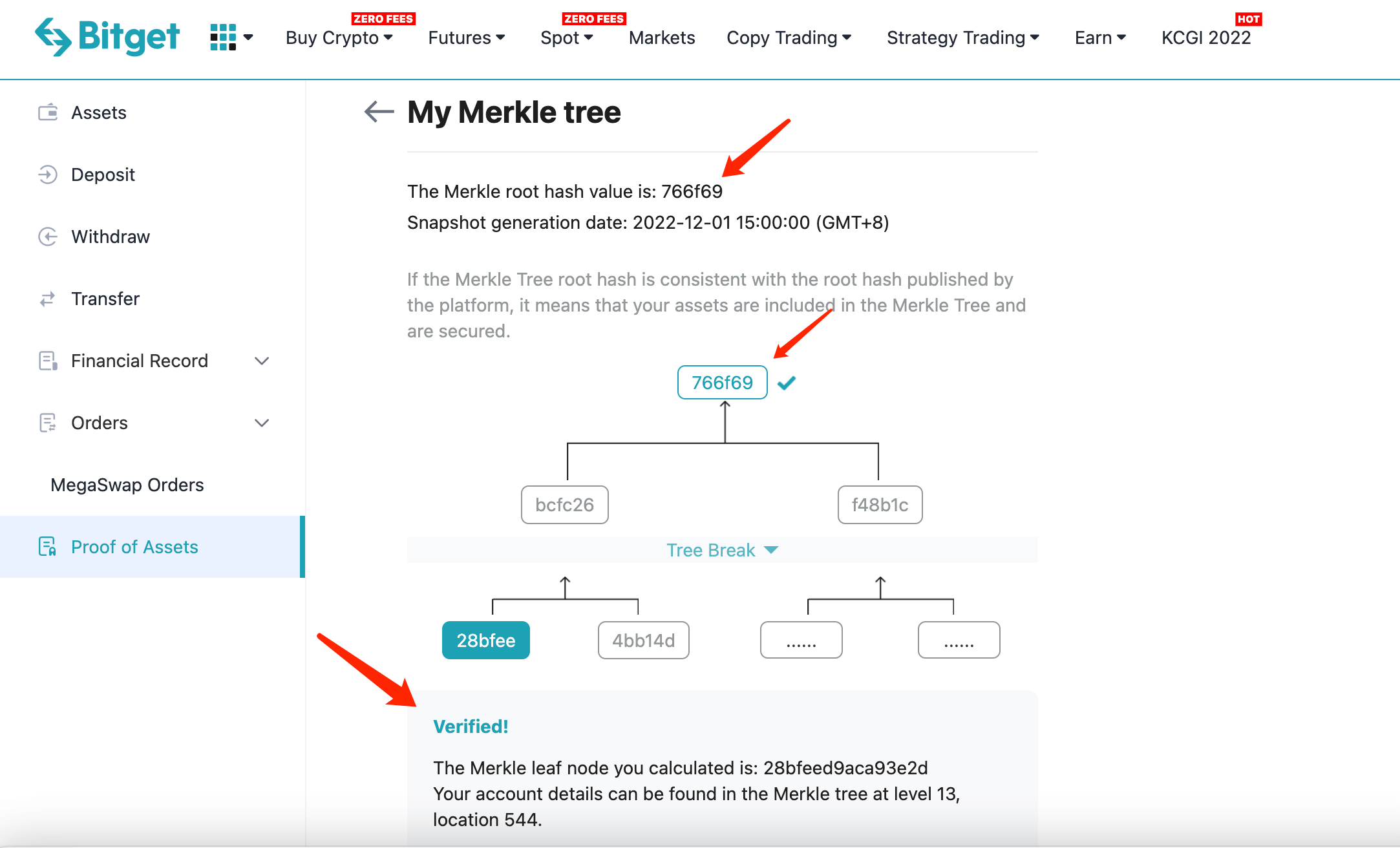This screenshot has width=1400, height=848.
Task: Click the Transfer arrows icon
Action: coord(48,299)
